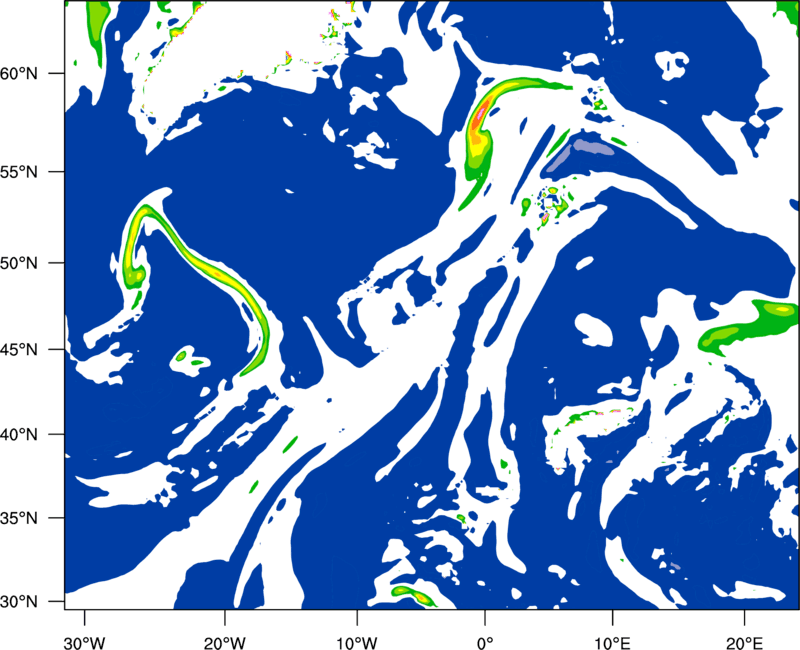Image resolution: width=800 pixels, height=650 pixels.
Task: Click the 20°W longitude label
Action: (x=225, y=643)
